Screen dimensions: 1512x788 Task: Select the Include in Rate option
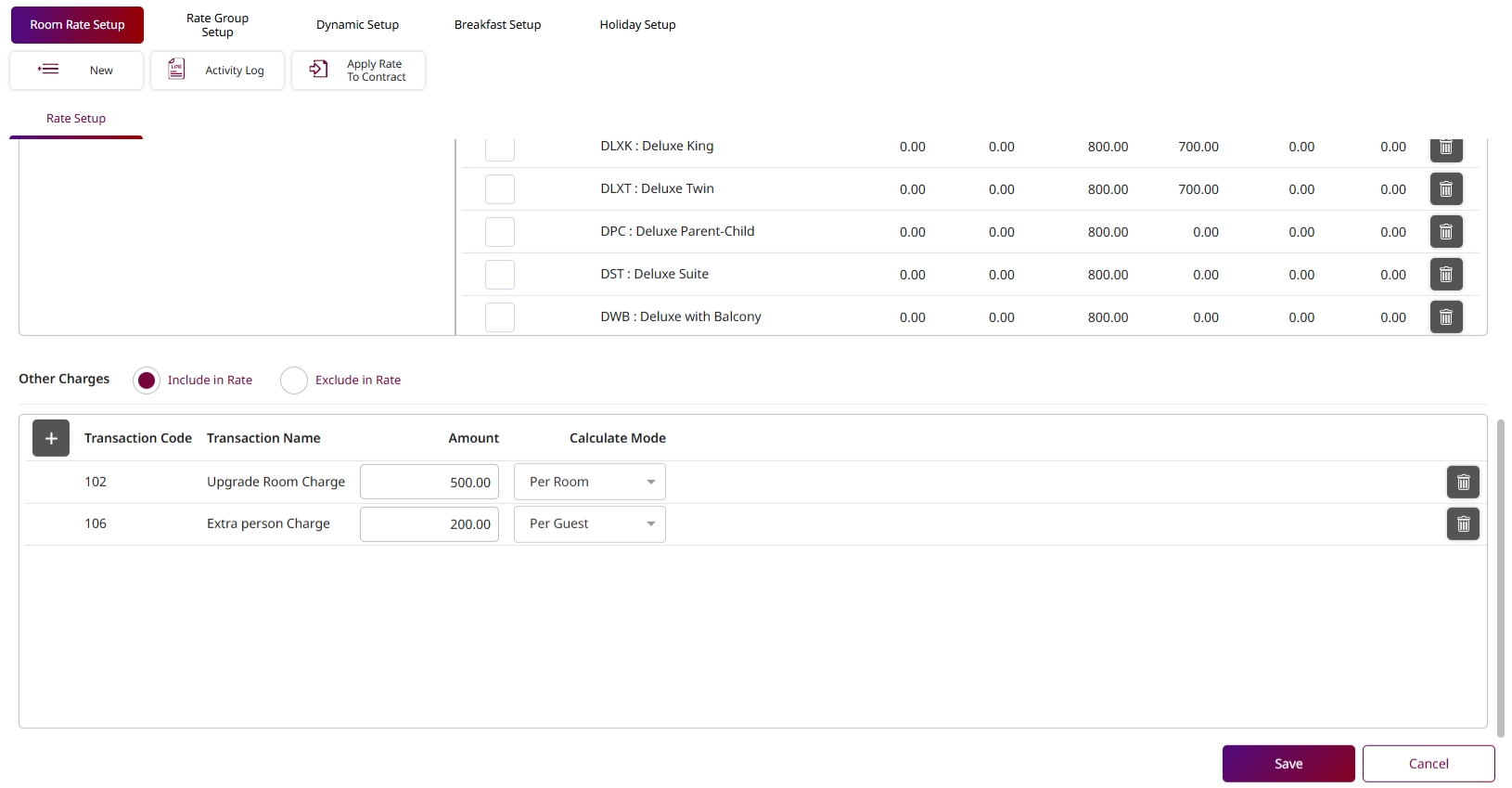point(147,381)
